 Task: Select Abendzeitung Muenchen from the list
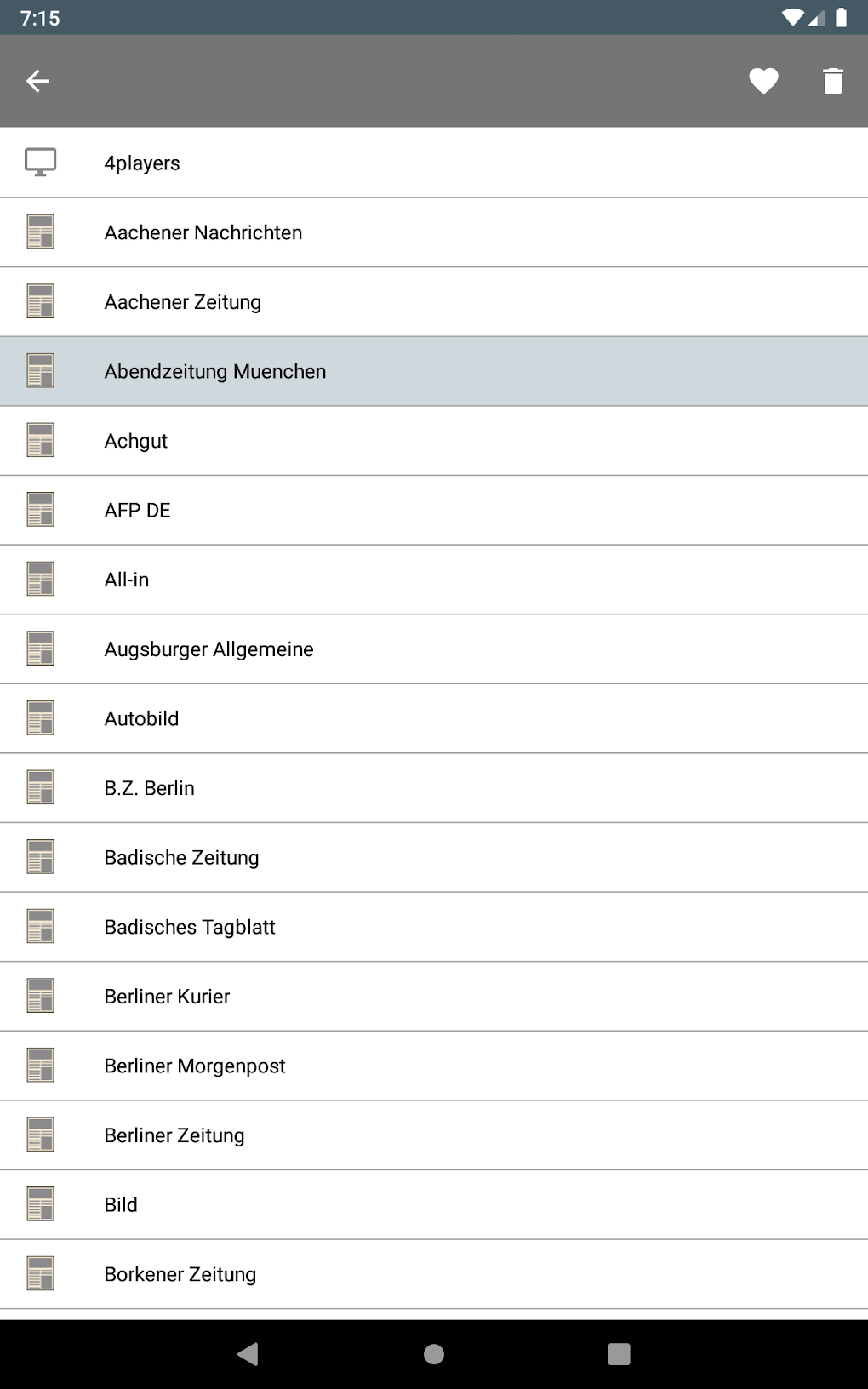click(215, 372)
